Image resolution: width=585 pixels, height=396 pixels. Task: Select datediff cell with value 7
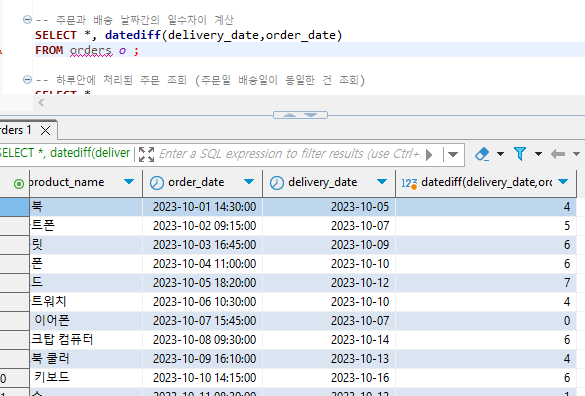486,283
